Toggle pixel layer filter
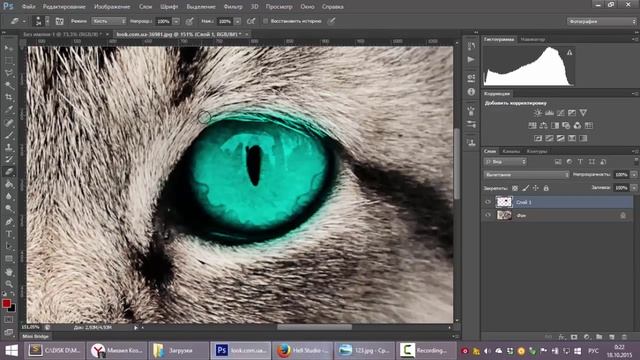Image resolution: width=640 pixels, height=360 pixels. tap(558, 162)
